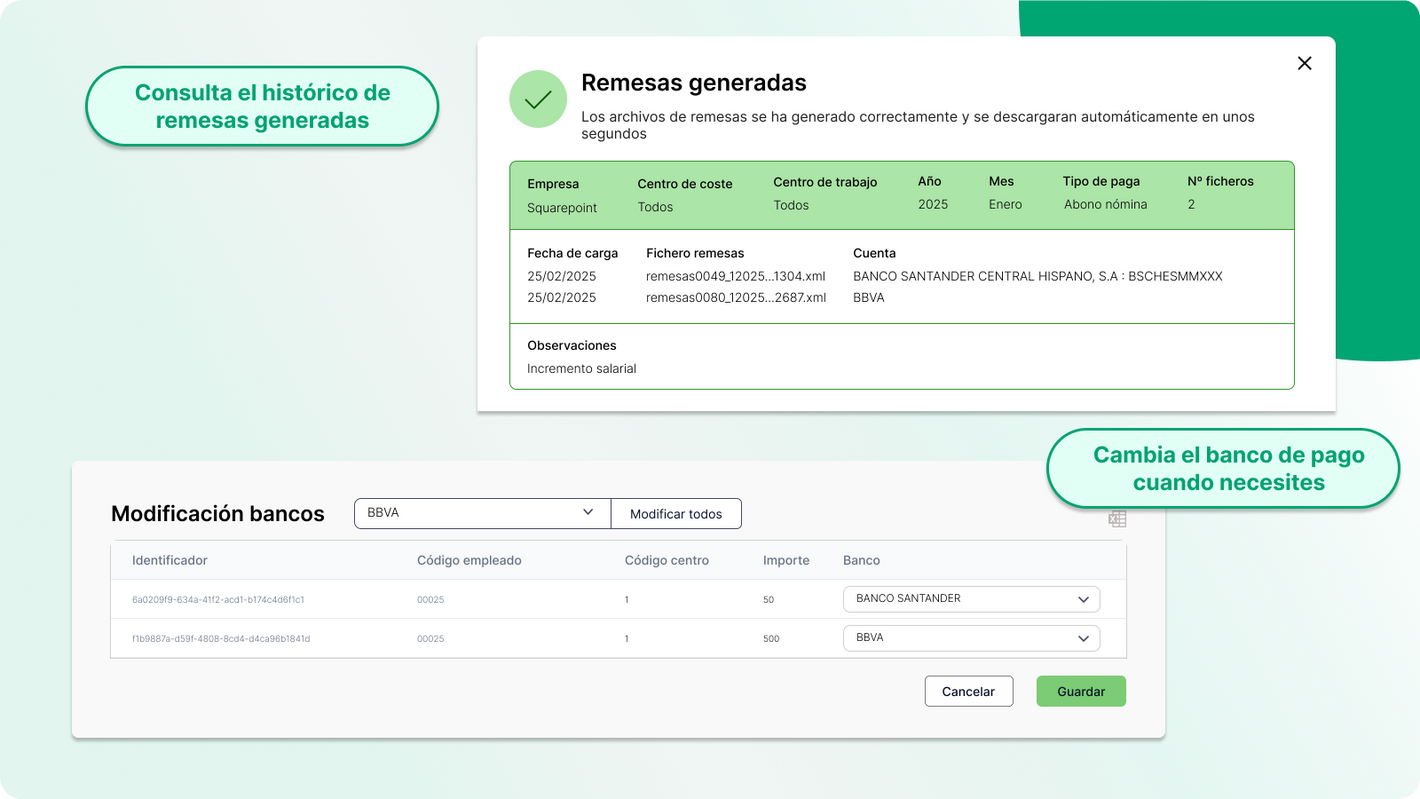Click the 'Cambia el banco de pago' badge

tap(1228, 468)
